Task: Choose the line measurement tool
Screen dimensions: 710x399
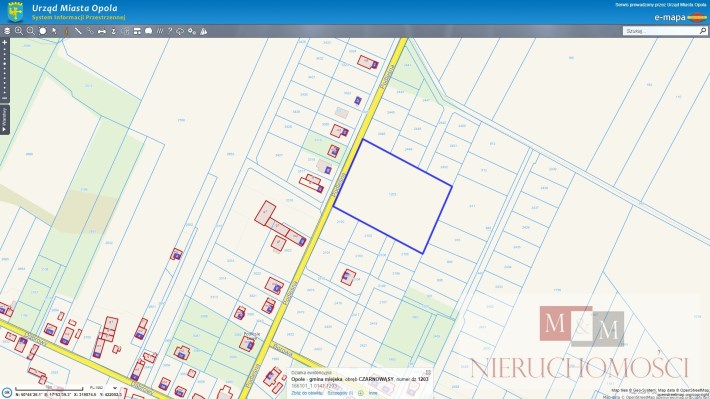Action: click(78, 31)
